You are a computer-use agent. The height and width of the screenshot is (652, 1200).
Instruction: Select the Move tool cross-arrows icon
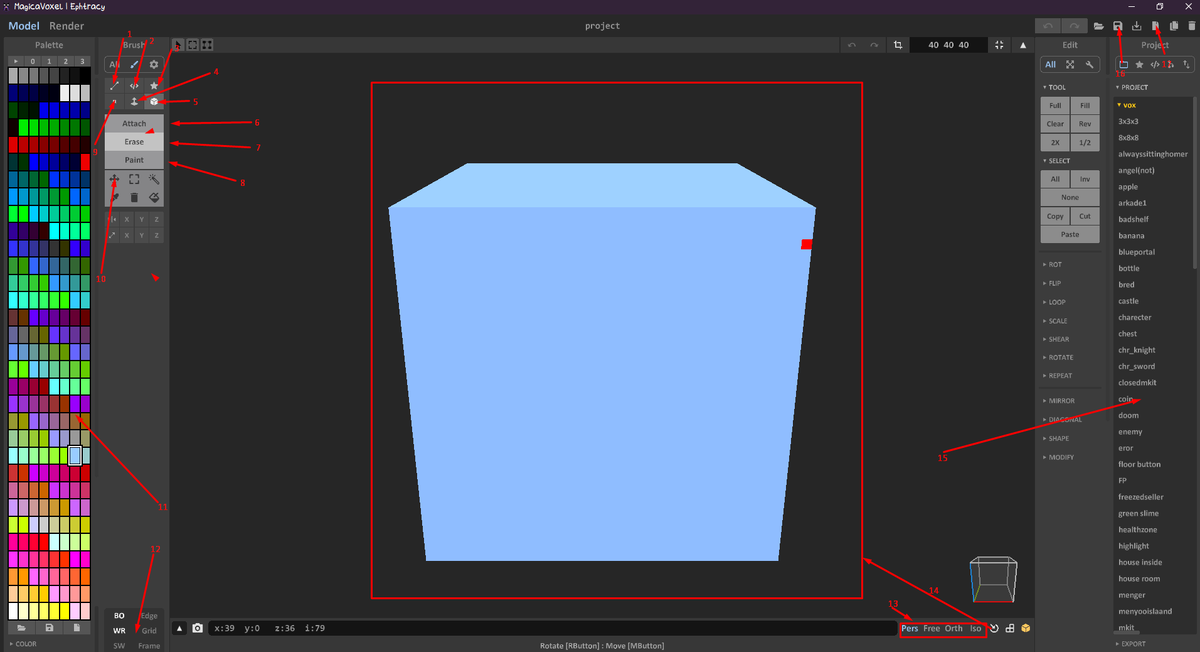pyautogui.click(x=114, y=179)
